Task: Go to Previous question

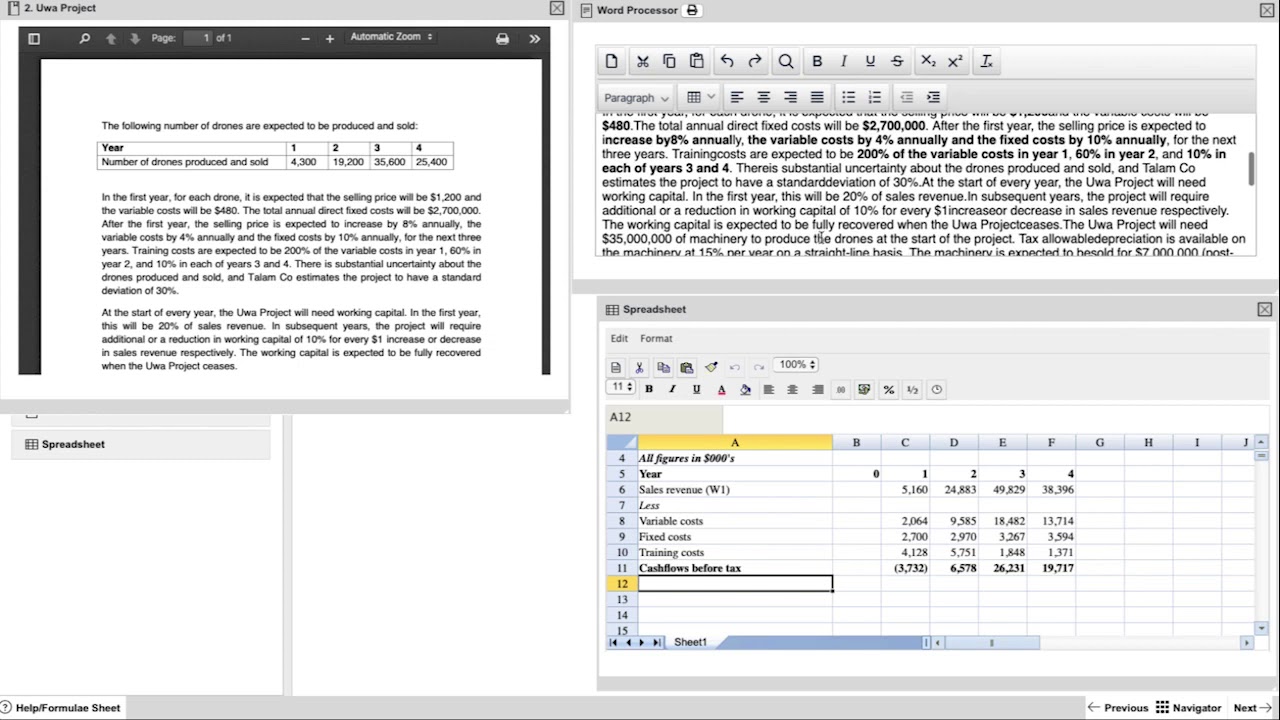Action: [x=1118, y=708]
